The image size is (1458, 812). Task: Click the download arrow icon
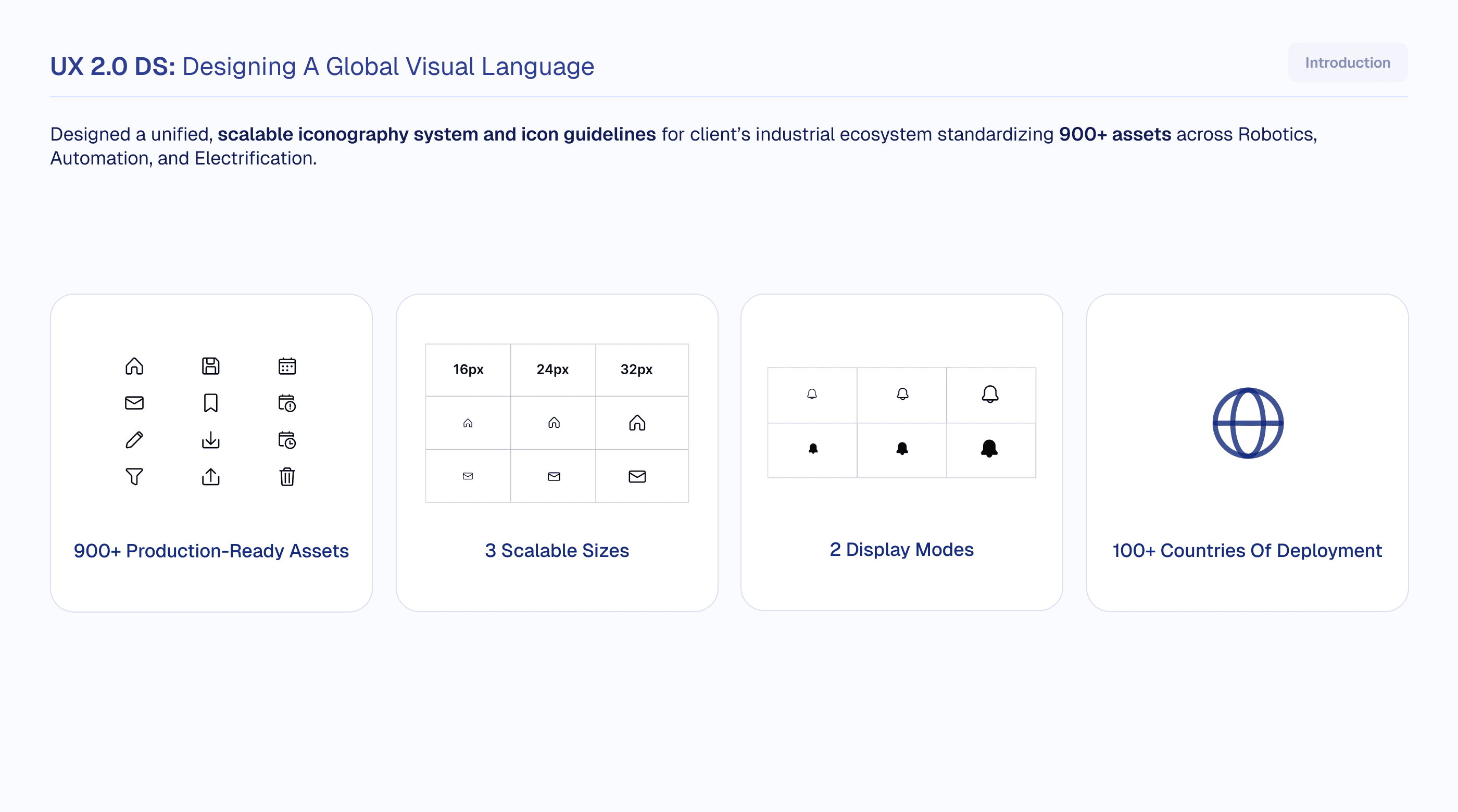pyautogui.click(x=210, y=440)
